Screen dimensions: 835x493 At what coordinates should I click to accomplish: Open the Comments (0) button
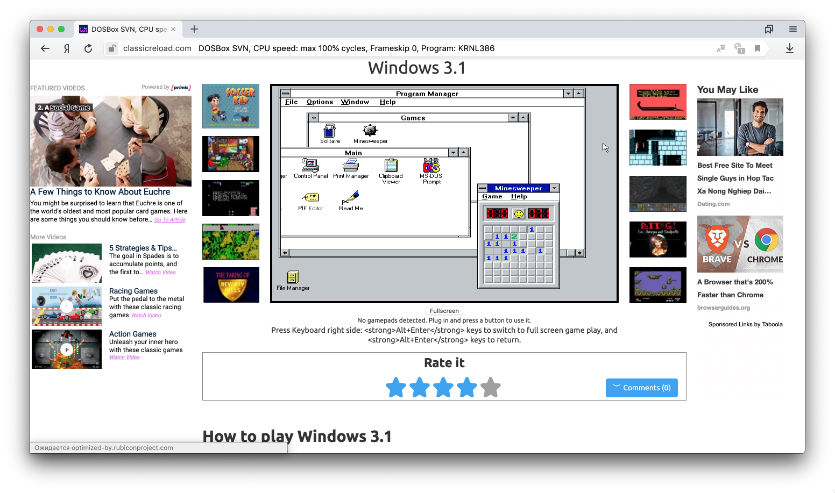pos(642,388)
